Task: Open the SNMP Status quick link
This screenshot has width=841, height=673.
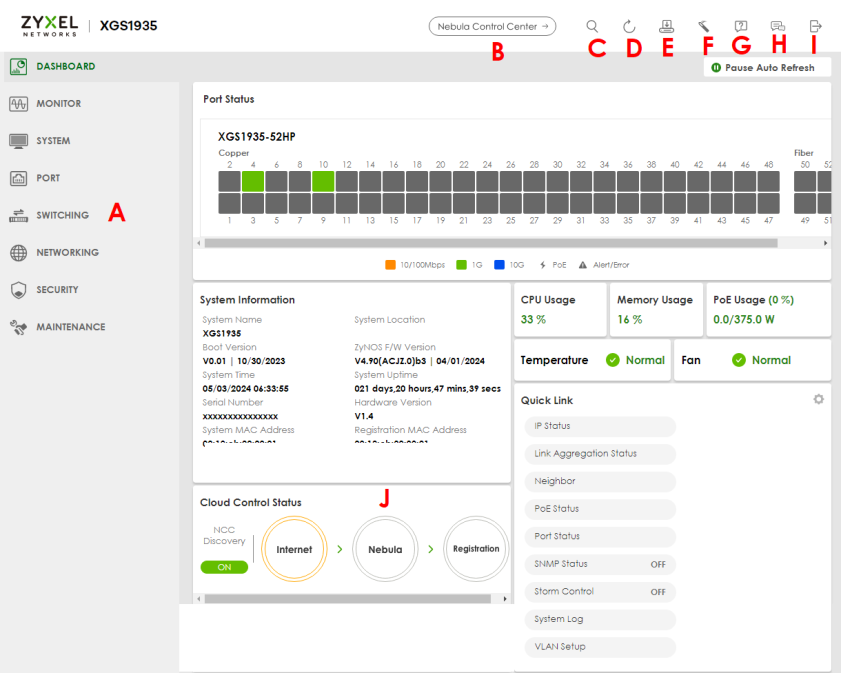Action: (600, 564)
